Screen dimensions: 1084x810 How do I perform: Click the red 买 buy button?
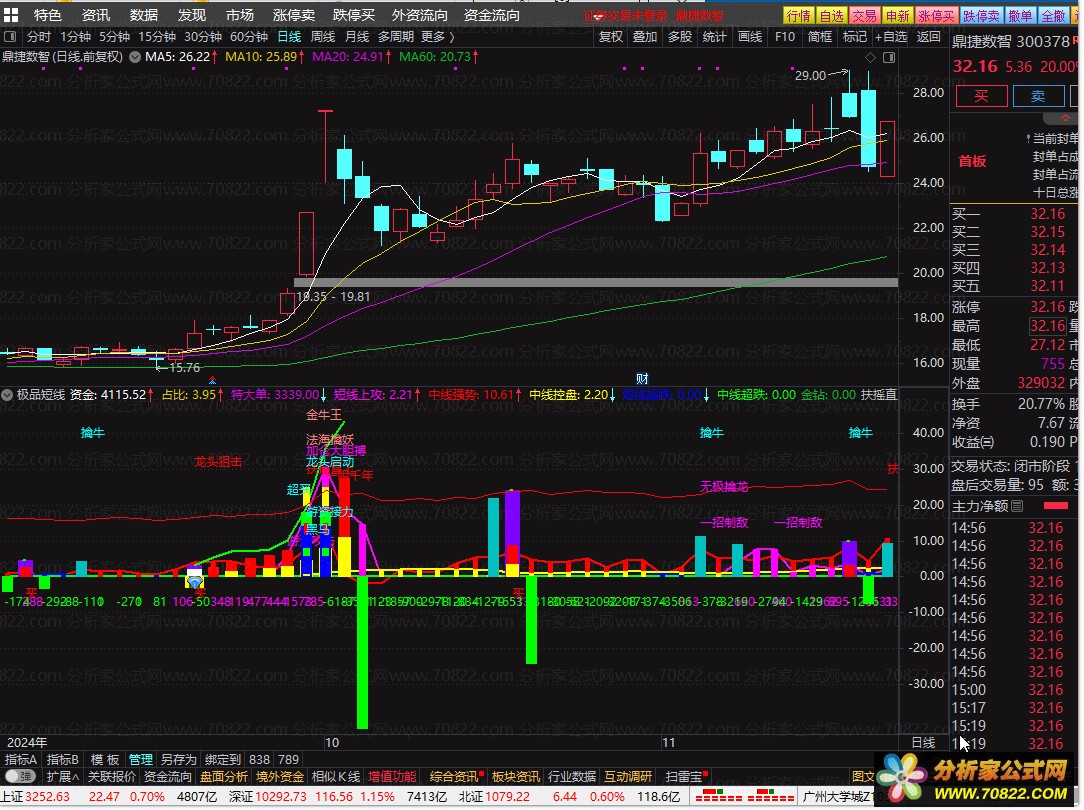point(981,95)
